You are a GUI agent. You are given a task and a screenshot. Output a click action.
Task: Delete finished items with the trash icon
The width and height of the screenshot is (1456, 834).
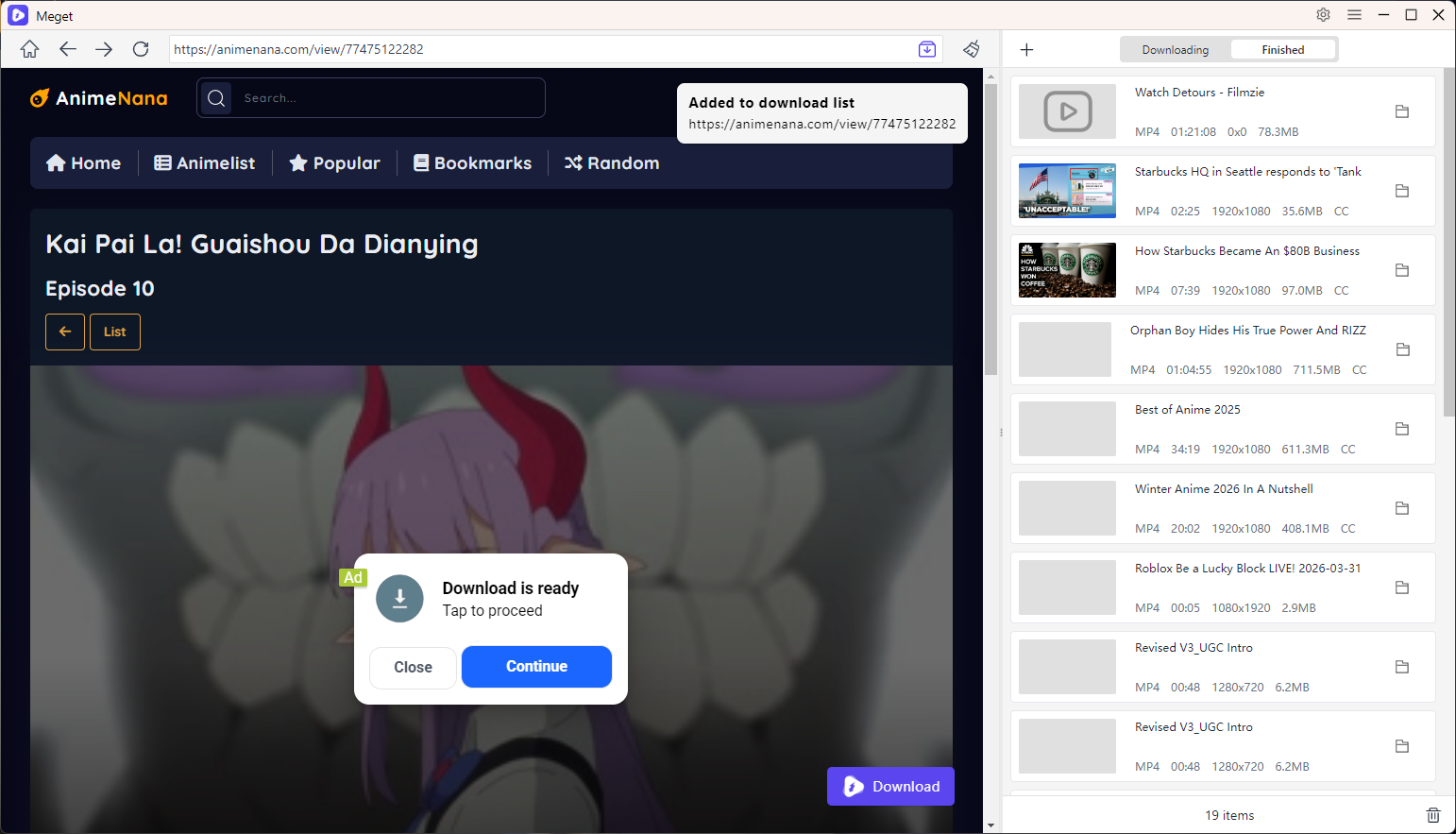(1433, 814)
